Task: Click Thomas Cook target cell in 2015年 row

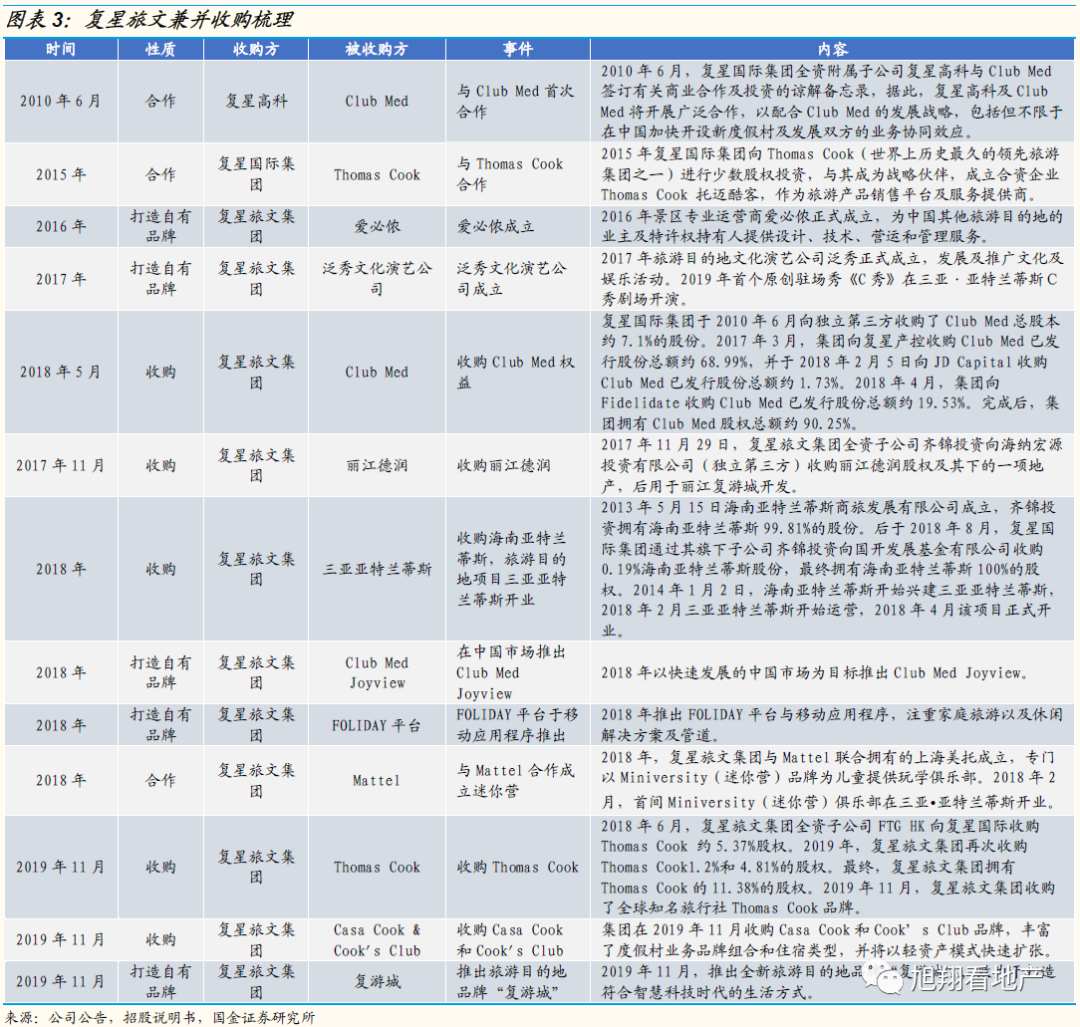Action: 377,174
